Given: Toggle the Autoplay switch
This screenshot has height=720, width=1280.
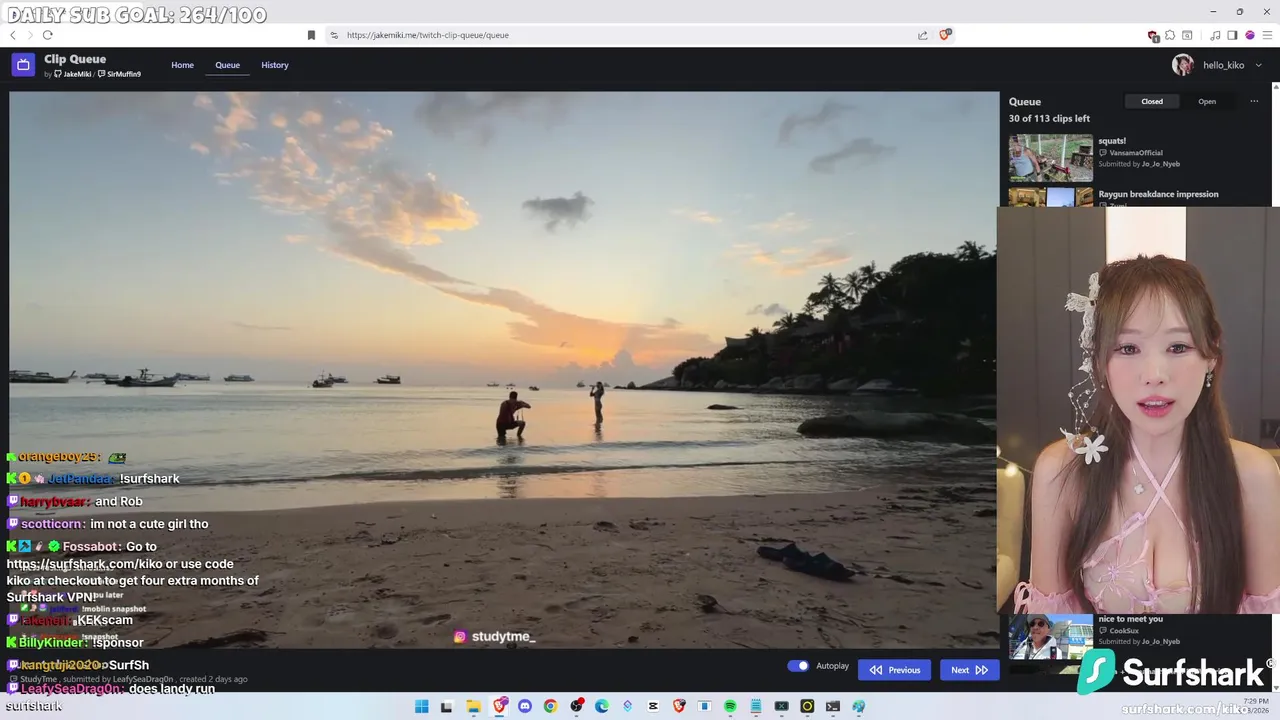Looking at the screenshot, I should coord(798,666).
